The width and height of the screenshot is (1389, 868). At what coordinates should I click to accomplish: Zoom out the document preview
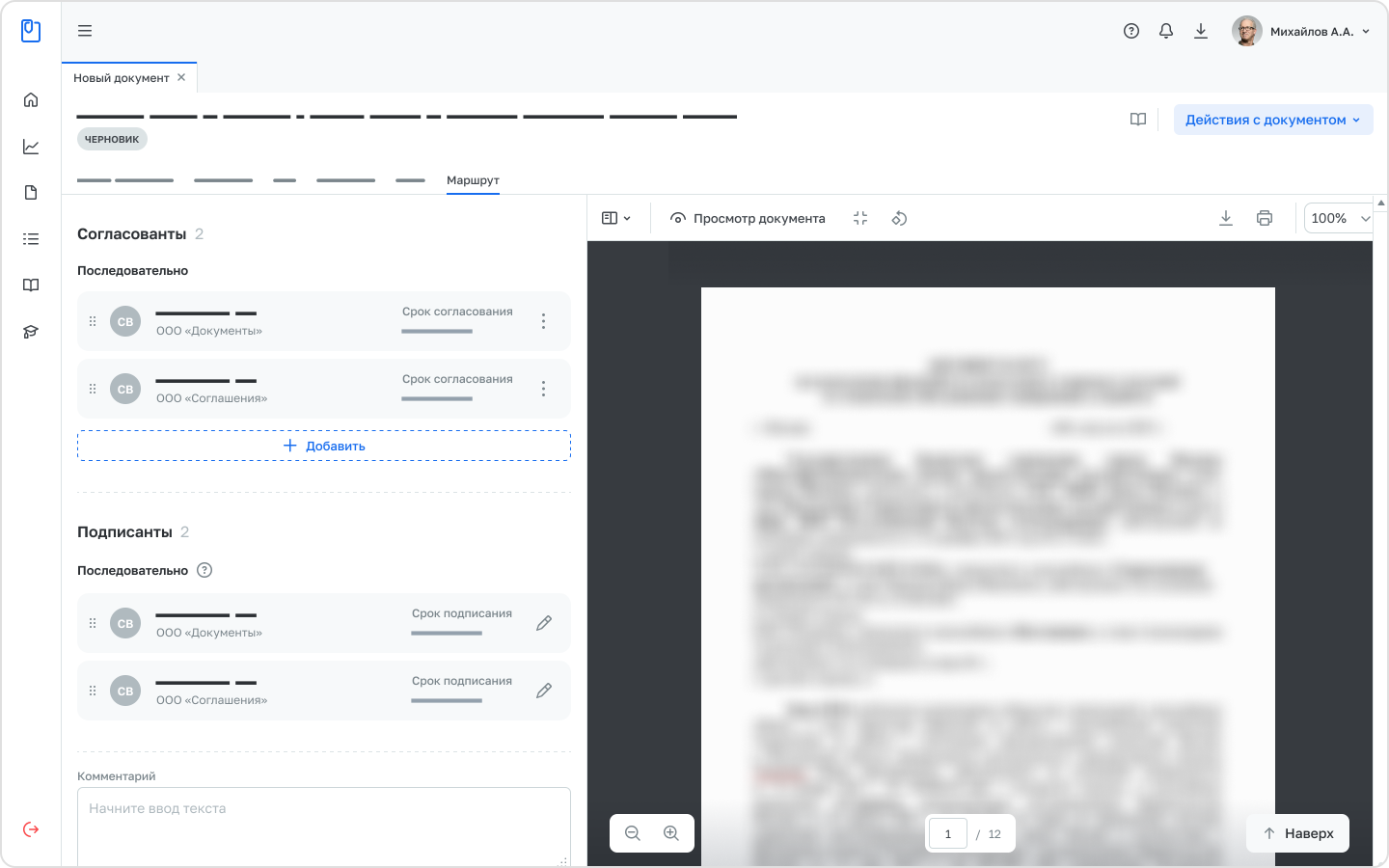pyautogui.click(x=633, y=833)
